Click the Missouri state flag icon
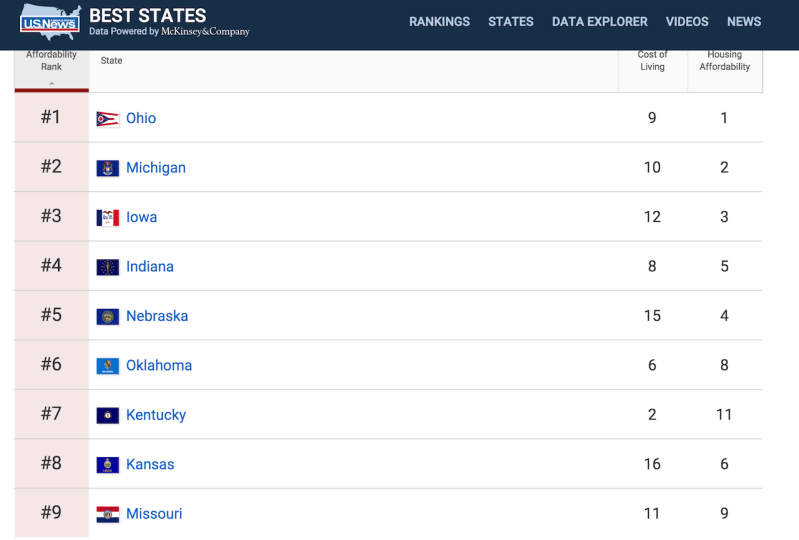The height and width of the screenshot is (540, 799). 108,514
